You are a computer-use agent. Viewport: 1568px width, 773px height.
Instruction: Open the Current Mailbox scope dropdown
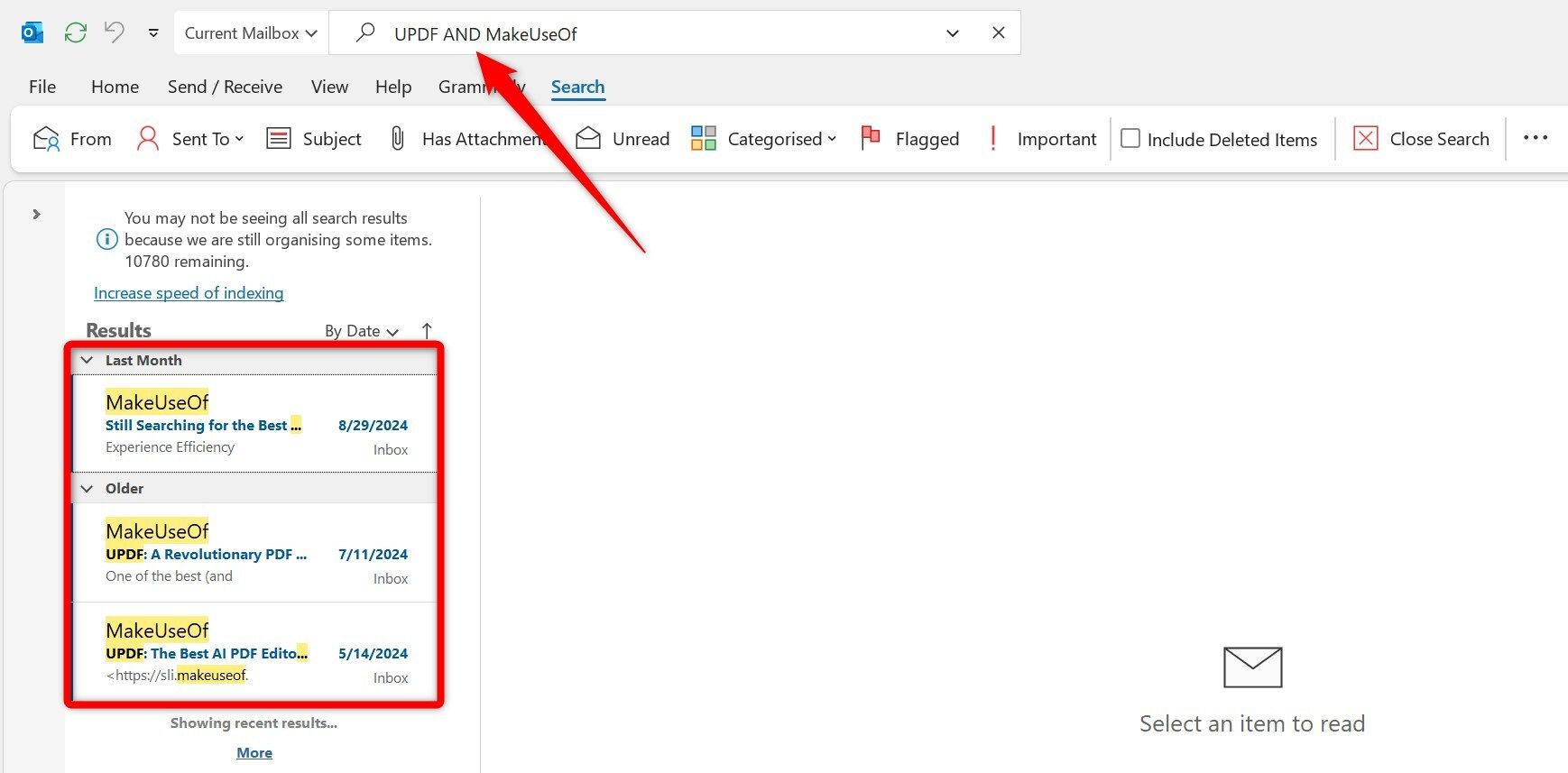click(251, 33)
